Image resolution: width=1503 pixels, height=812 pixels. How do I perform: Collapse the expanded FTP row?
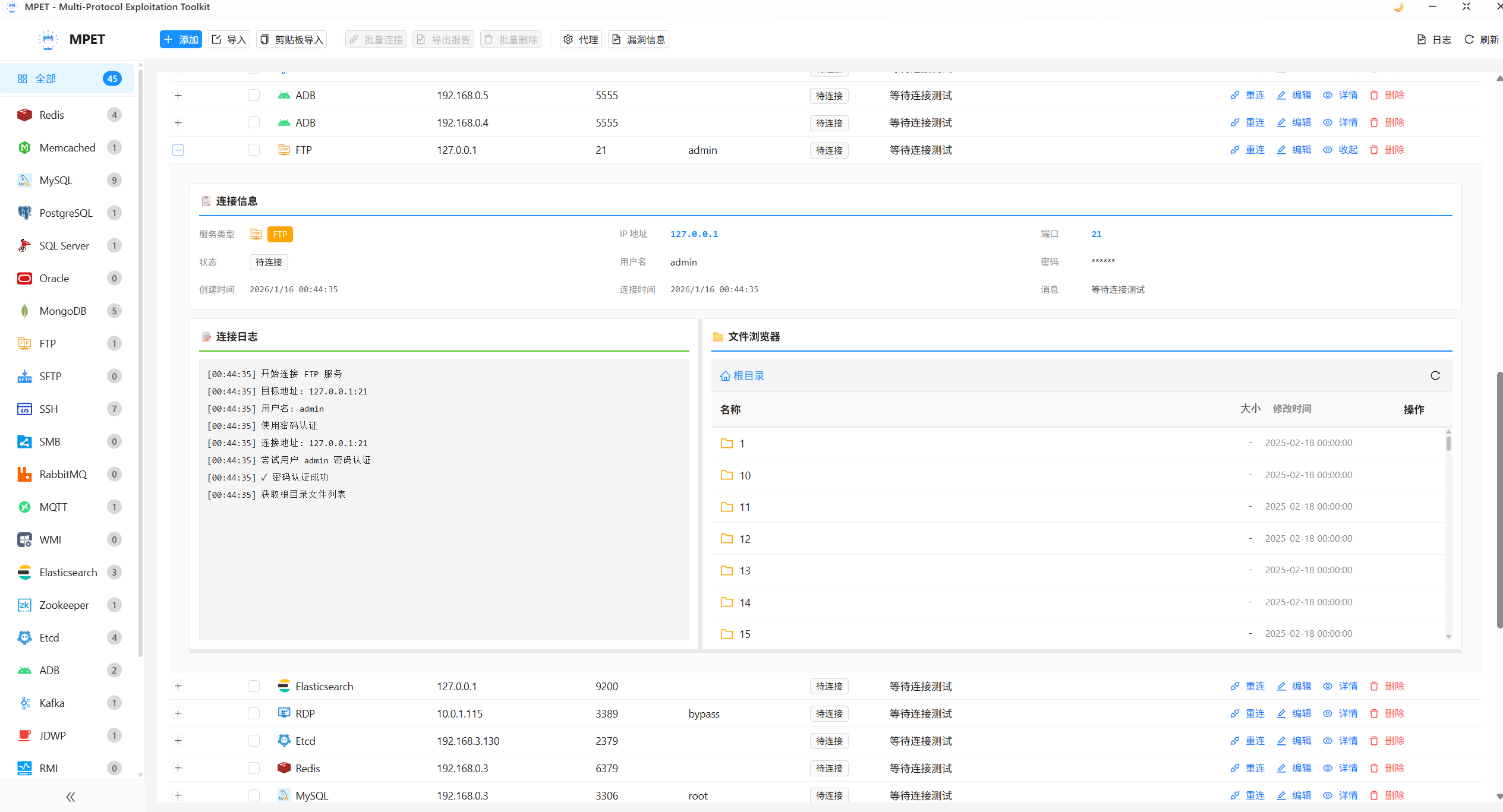[x=178, y=150]
